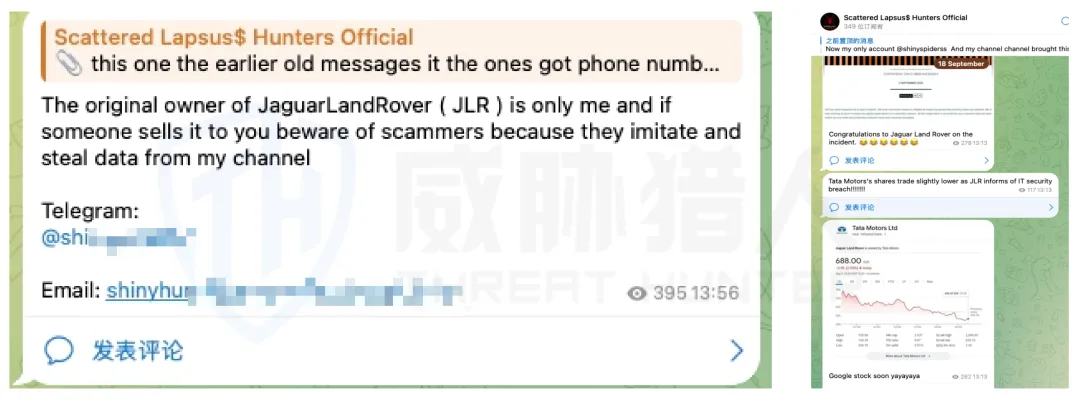Click 'More about Tata Motors Ltd' button
The height and width of the screenshot is (400, 1080).
(907, 356)
